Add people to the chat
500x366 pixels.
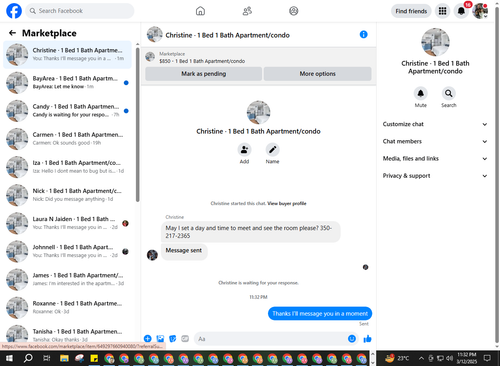point(244,150)
